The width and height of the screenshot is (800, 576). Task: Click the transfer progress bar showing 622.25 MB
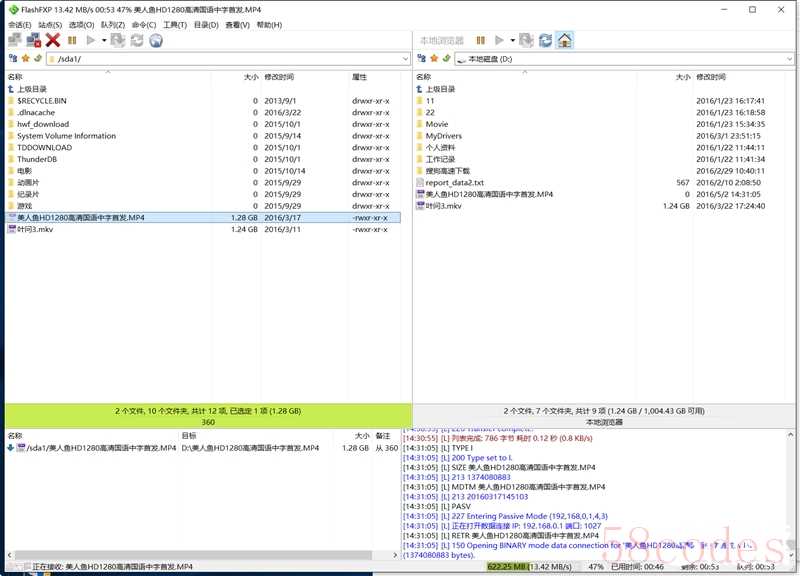coord(535,566)
